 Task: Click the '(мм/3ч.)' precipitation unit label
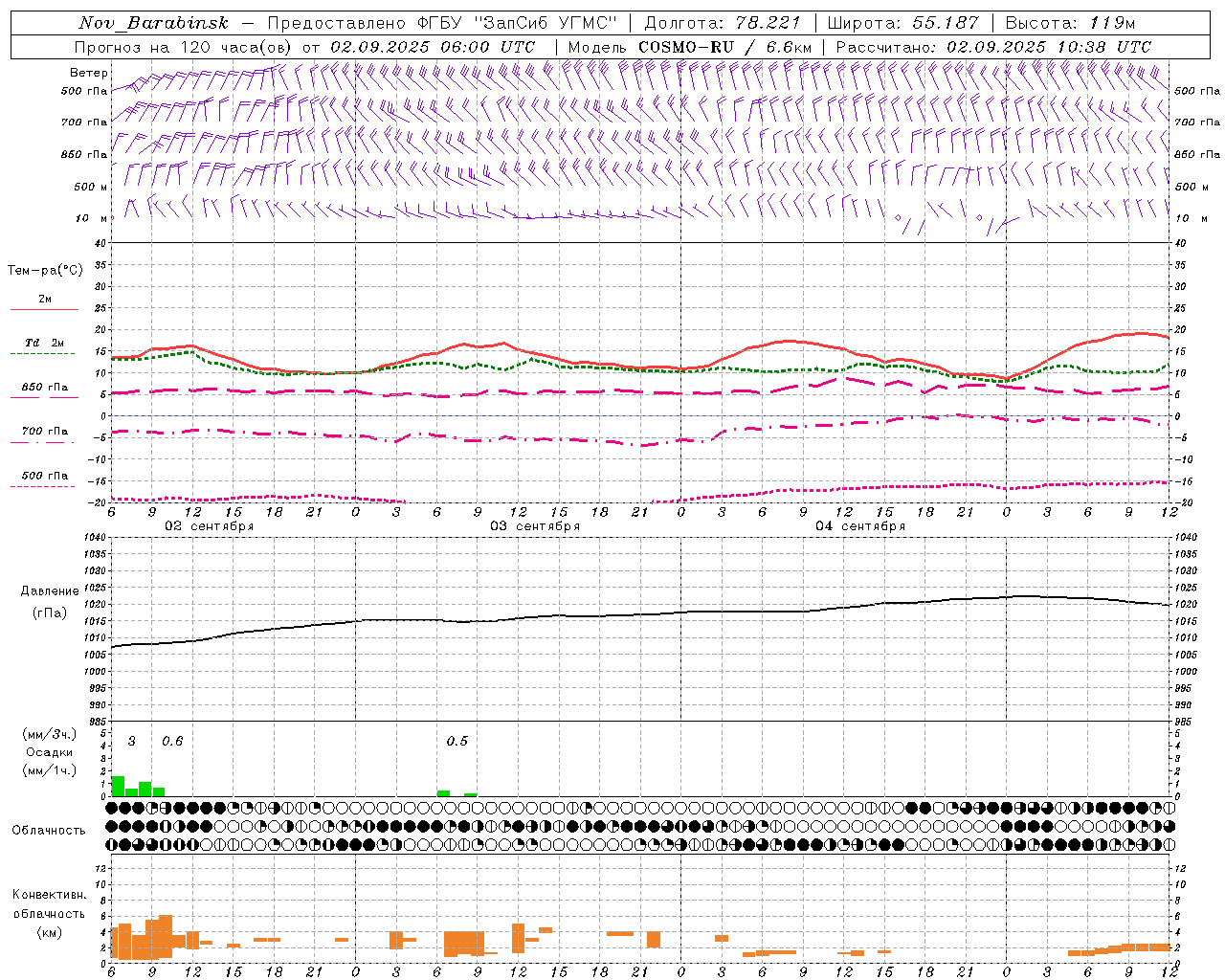point(49,734)
